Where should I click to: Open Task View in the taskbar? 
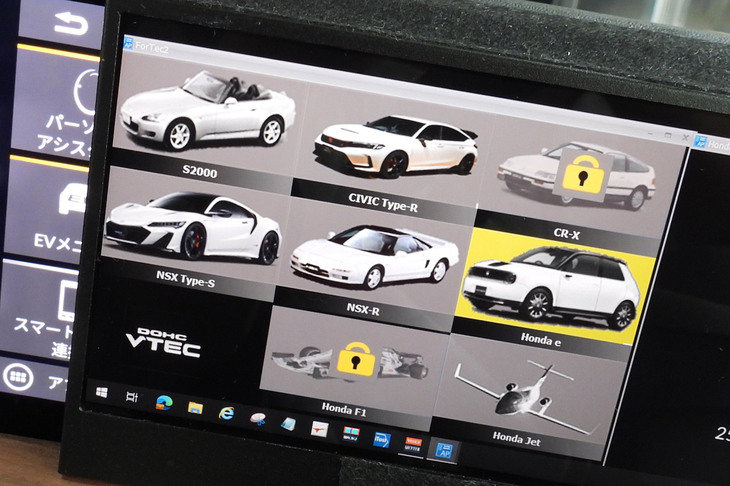click(132, 397)
